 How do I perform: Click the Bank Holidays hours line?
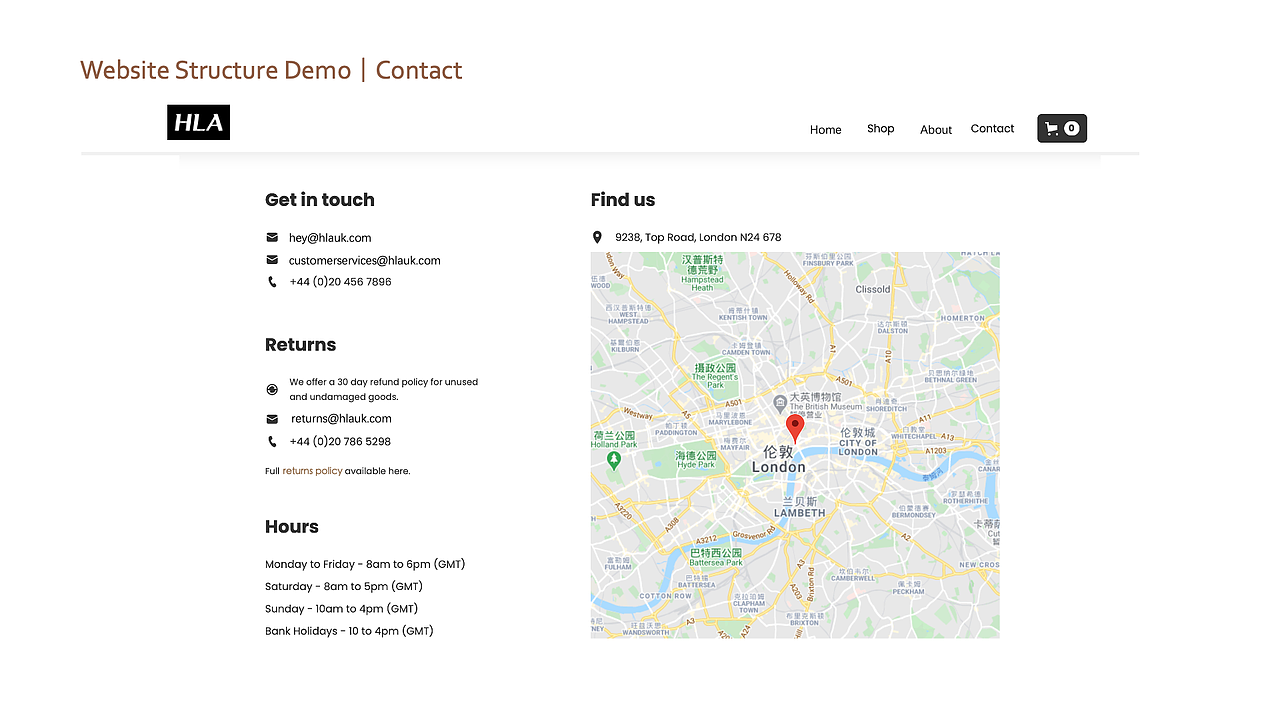click(349, 631)
